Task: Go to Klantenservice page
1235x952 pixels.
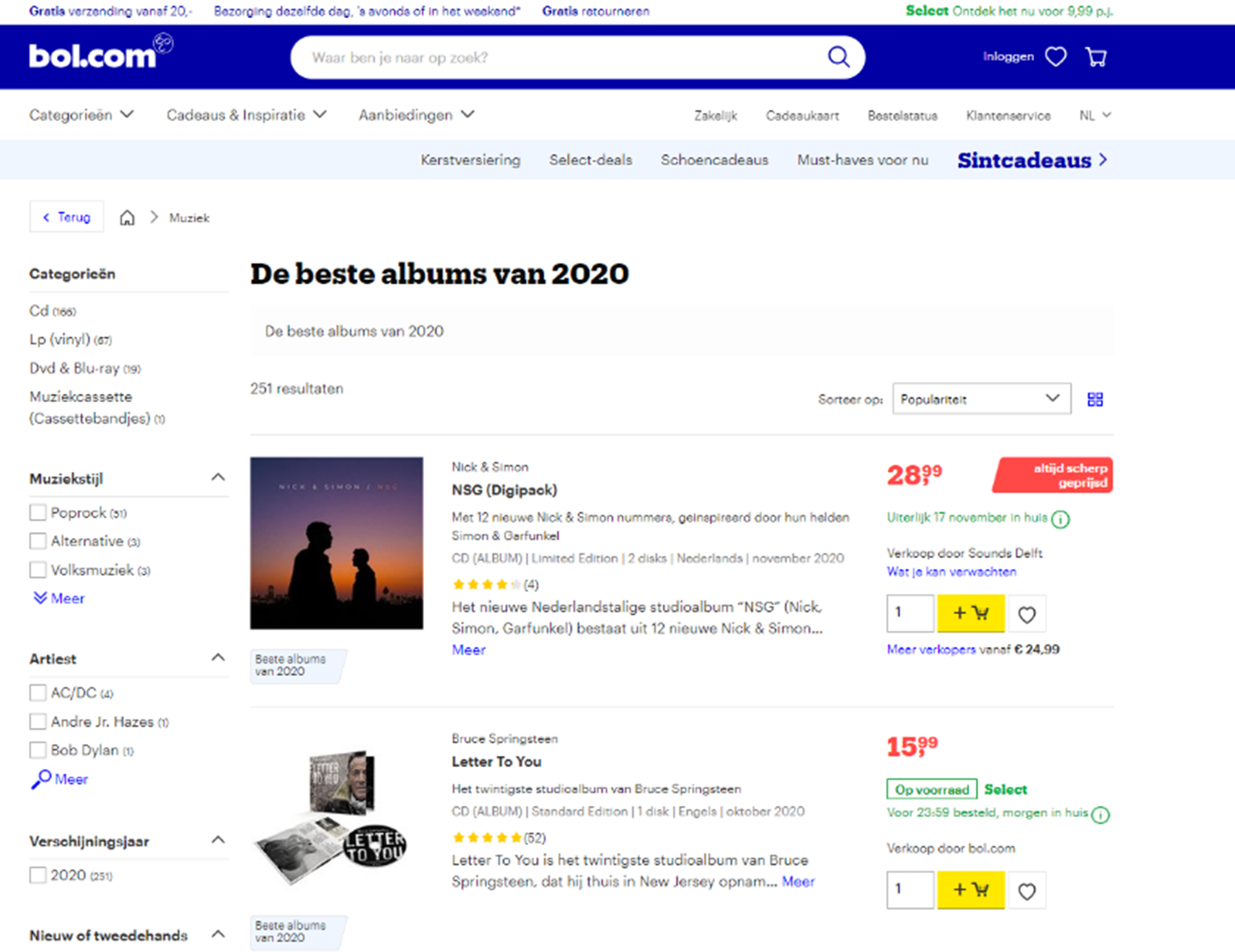Action: tap(1007, 116)
